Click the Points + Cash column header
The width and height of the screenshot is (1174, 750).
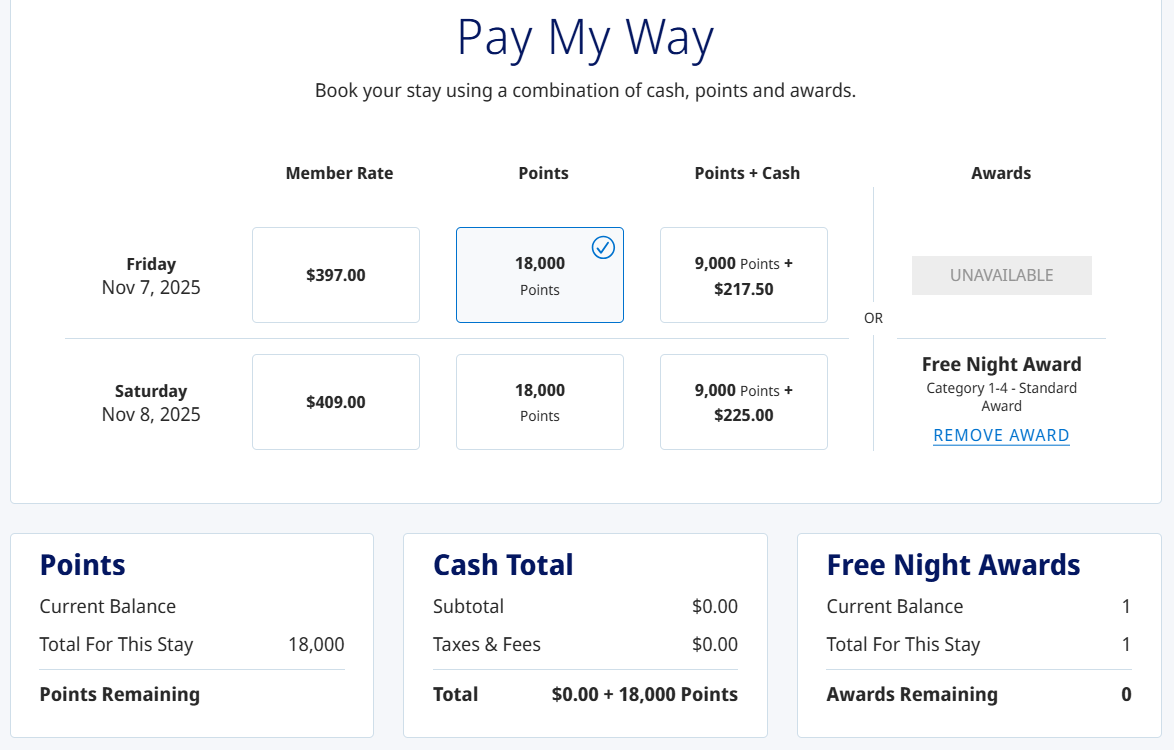(x=747, y=173)
